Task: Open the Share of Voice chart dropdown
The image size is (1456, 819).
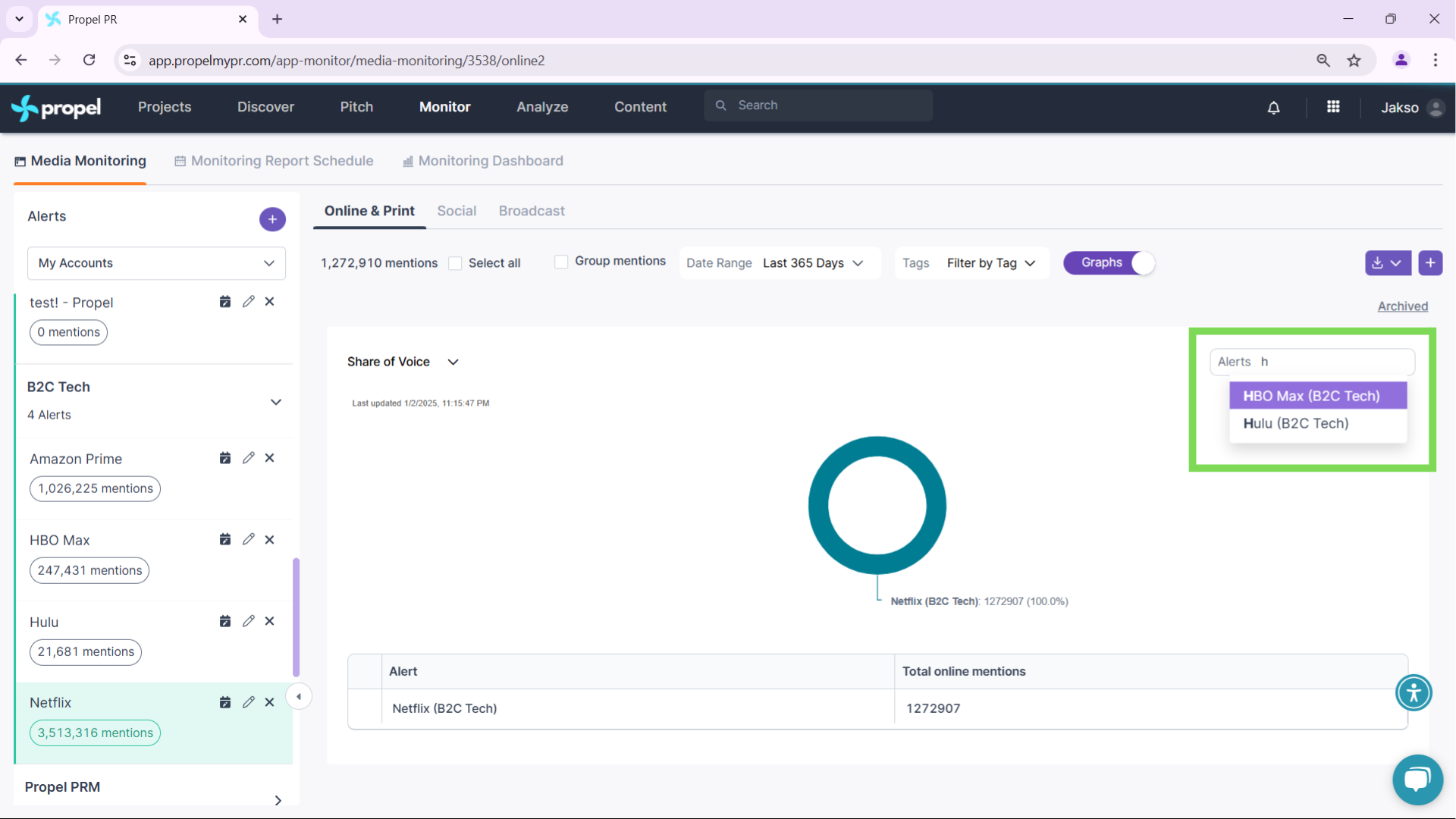Action: pyautogui.click(x=403, y=362)
